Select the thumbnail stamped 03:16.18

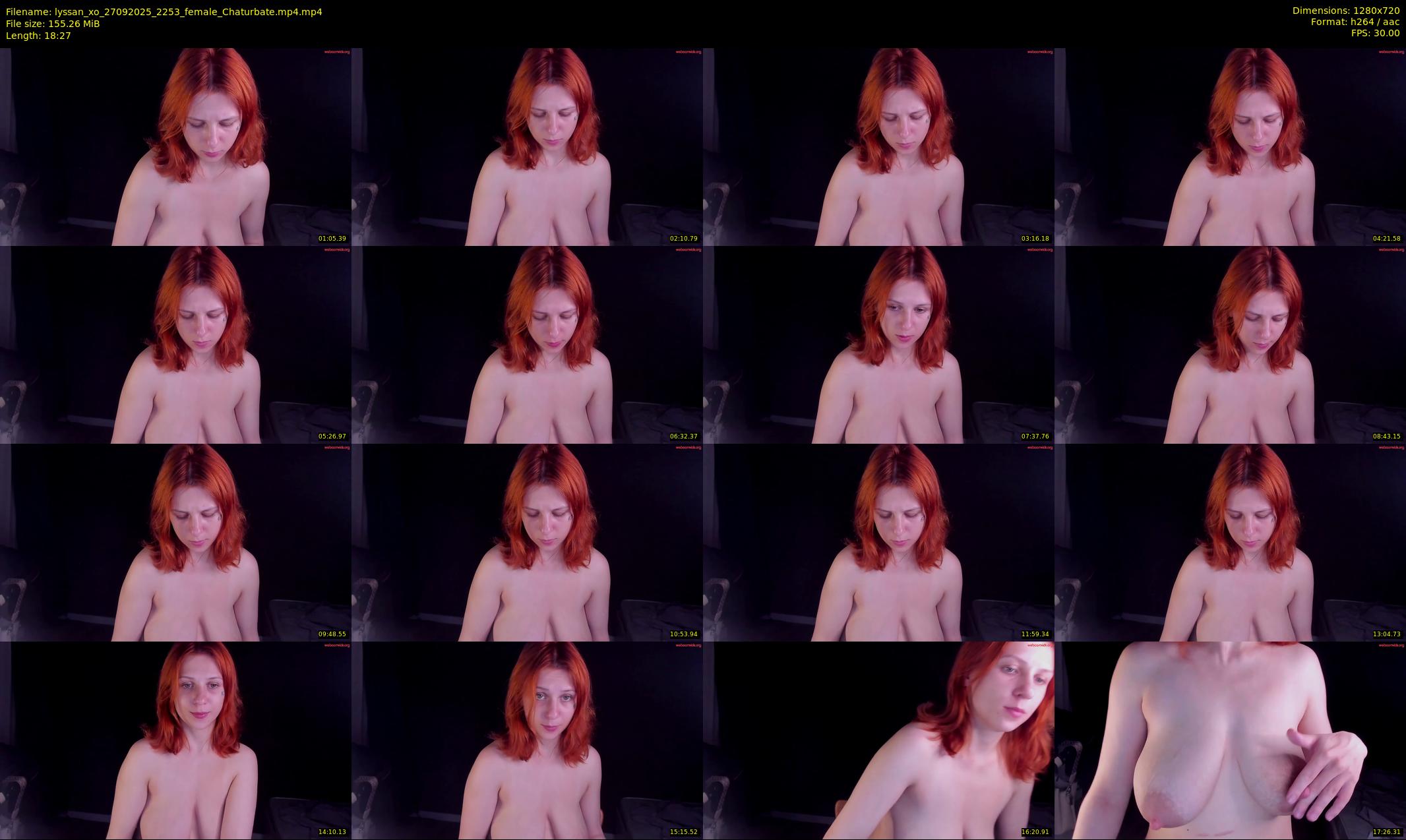(878, 146)
